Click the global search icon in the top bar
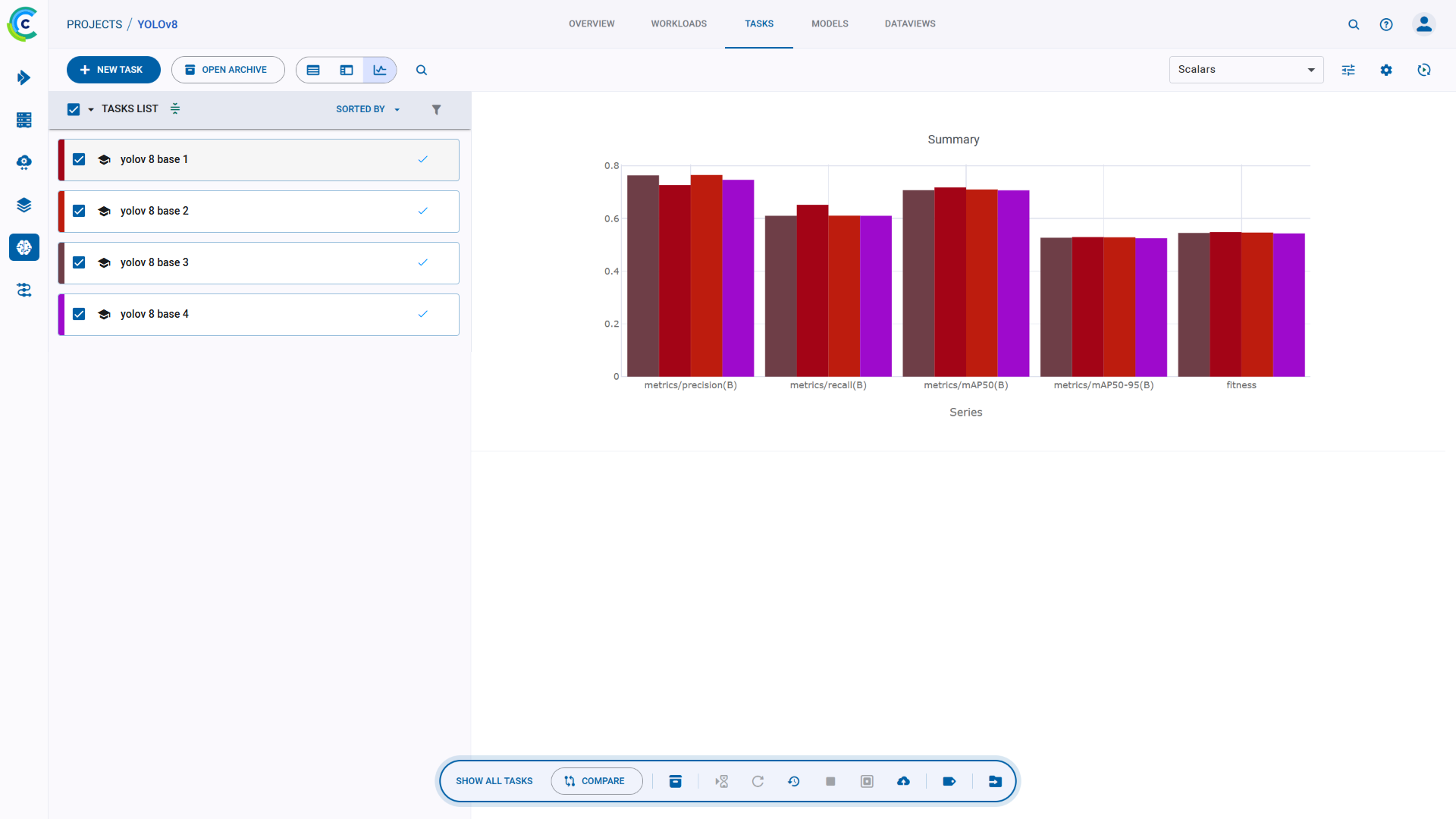This screenshot has height=819, width=1456. point(1354,24)
